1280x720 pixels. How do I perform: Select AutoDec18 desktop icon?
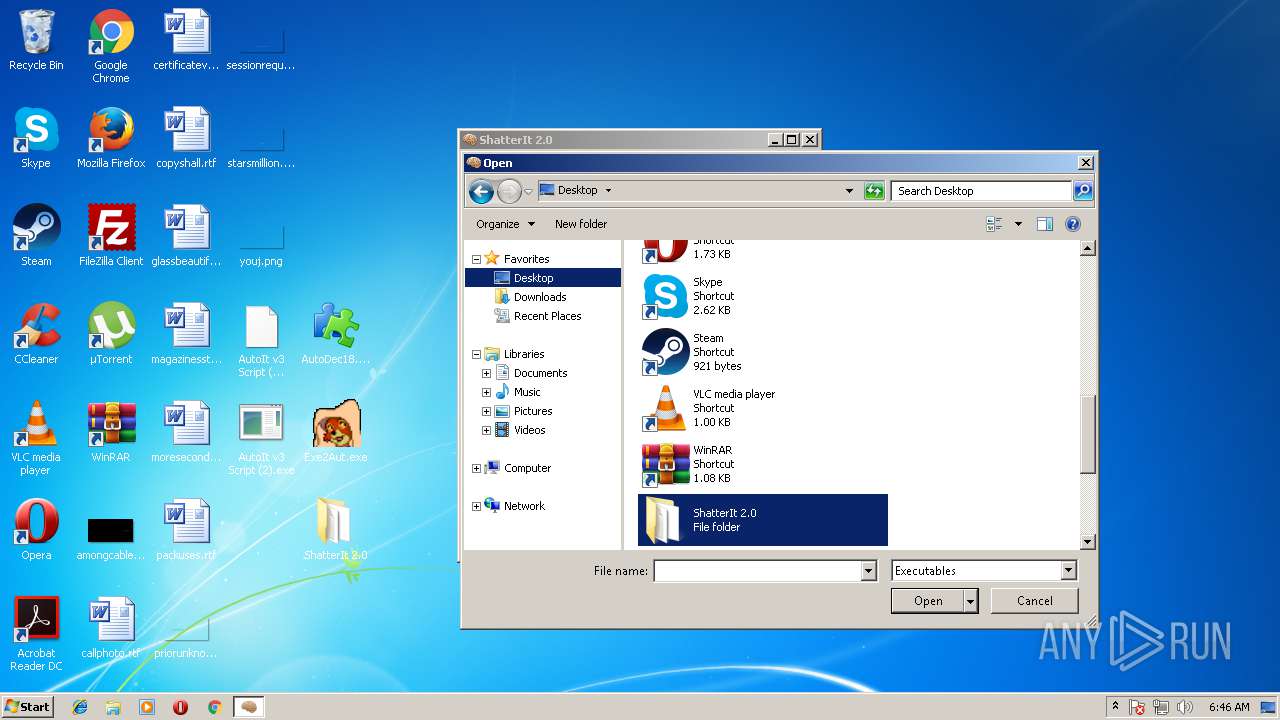click(336, 334)
